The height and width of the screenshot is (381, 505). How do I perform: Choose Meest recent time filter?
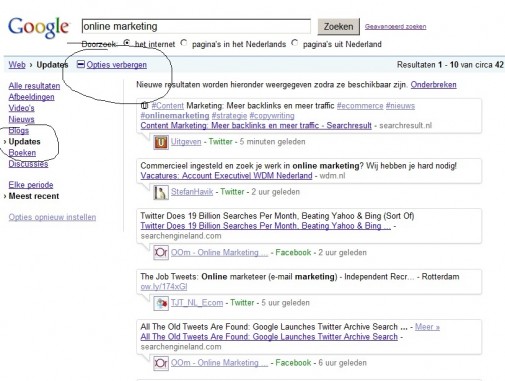tap(34, 196)
